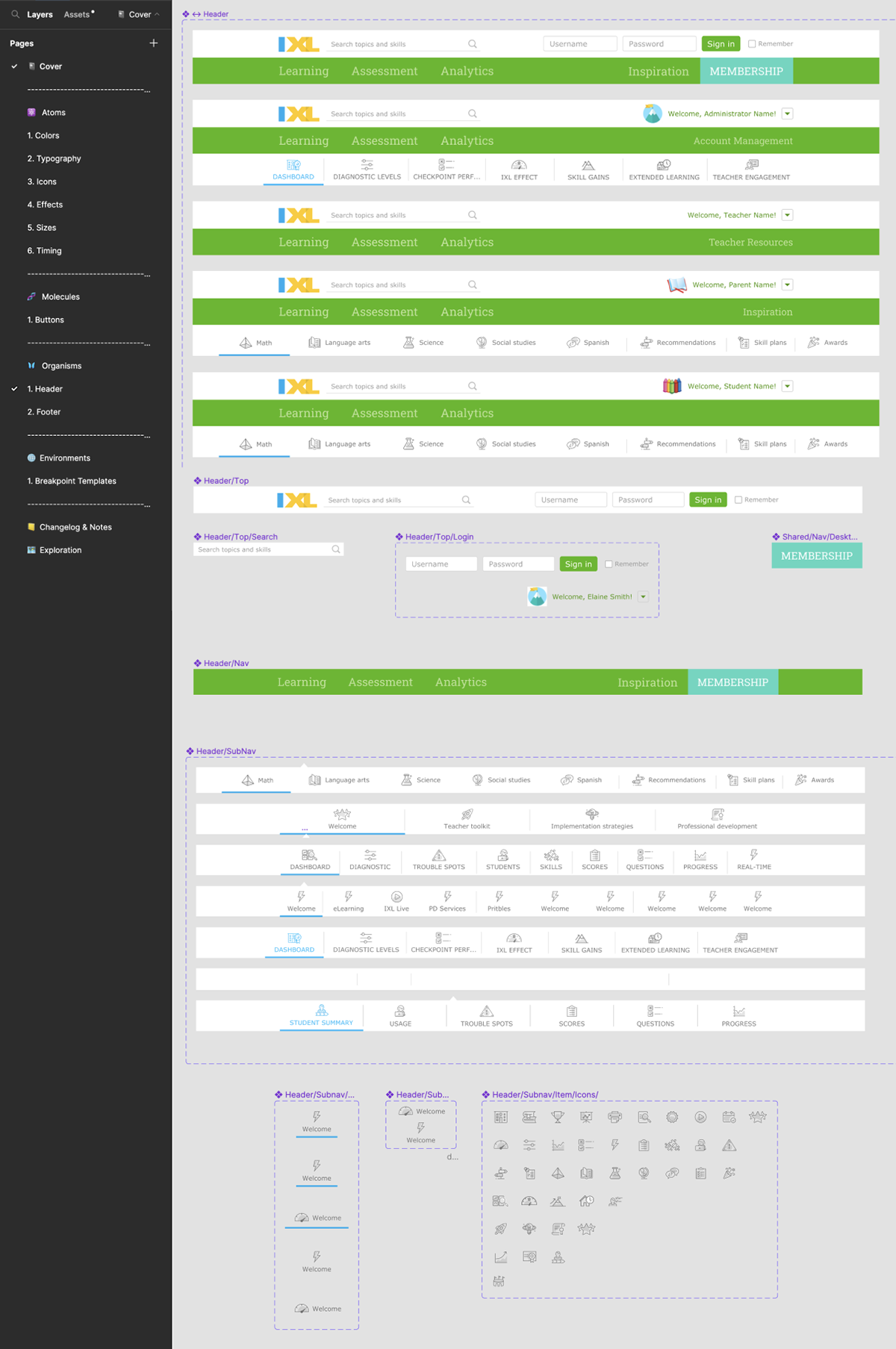Click Sign in button in Header/Top/Login
Image resolution: width=896 pixels, height=1349 pixels.
click(x=578, y=564)
